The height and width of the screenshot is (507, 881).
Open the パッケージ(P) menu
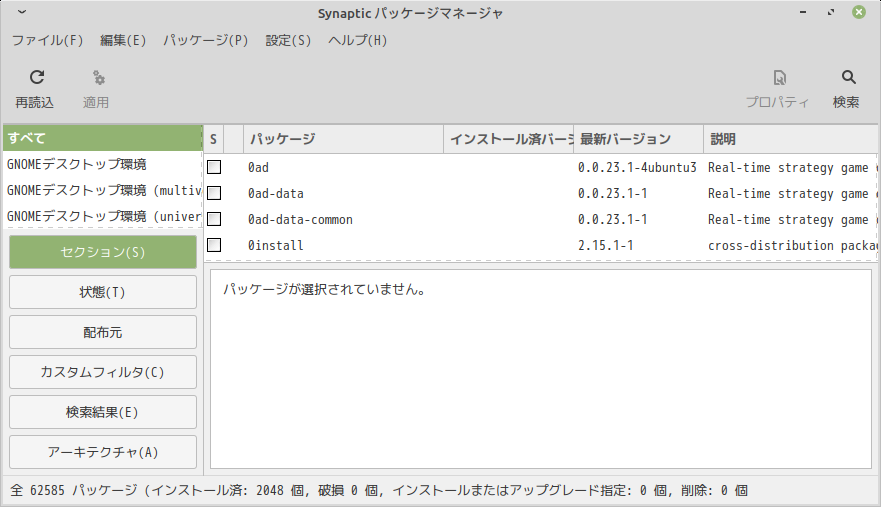[206, 40]
